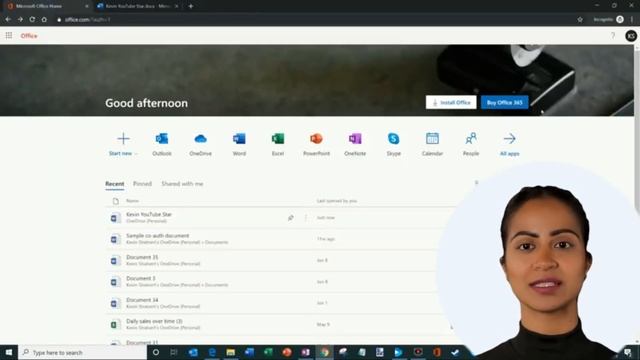Open Microsoft Edge from the taskbar
Viewport: 640px width, 360px height.
pos(212,352)
